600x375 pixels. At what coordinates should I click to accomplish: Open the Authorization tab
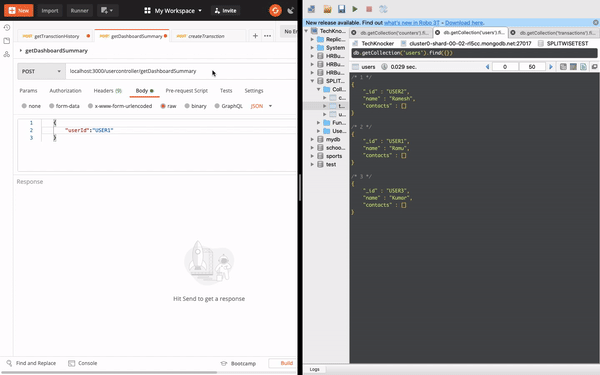pyautogui.click(x=65, y=91)
